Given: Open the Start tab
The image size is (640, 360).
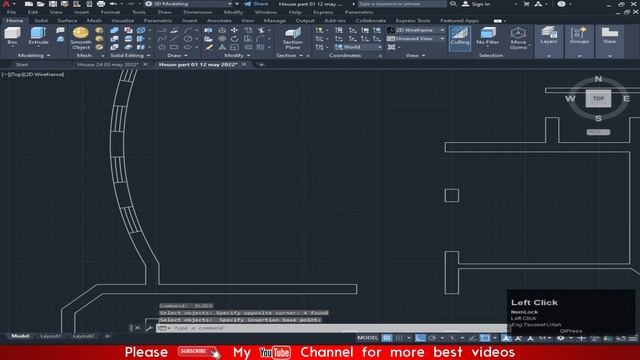Looking at the screenshot, I should (22, 64).
